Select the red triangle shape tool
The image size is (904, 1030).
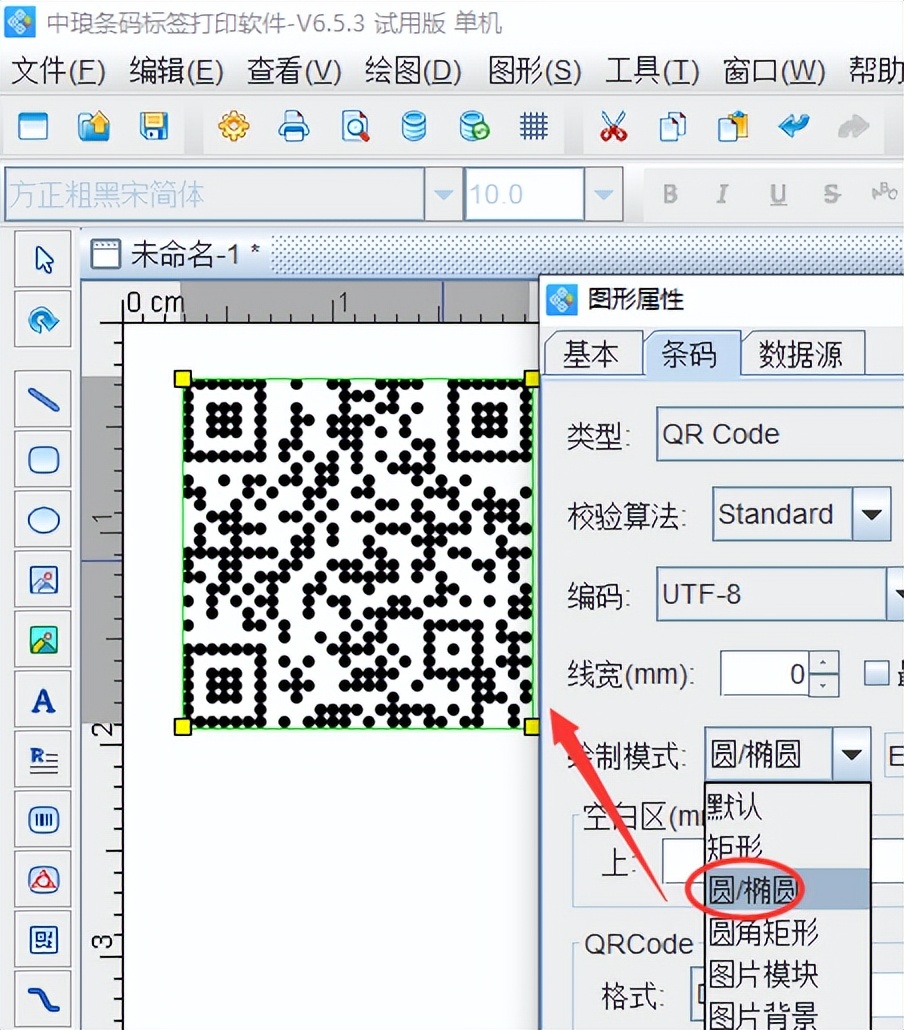tap(43, 880)
